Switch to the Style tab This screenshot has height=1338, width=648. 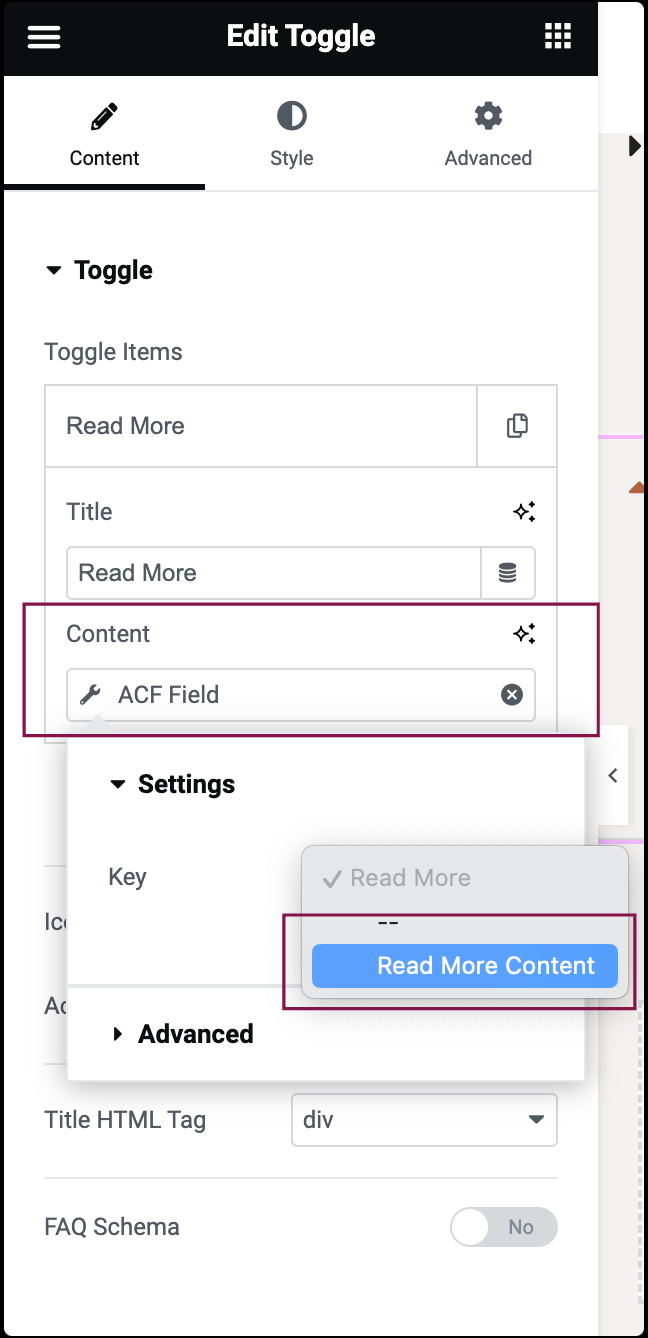click(291, 134)
